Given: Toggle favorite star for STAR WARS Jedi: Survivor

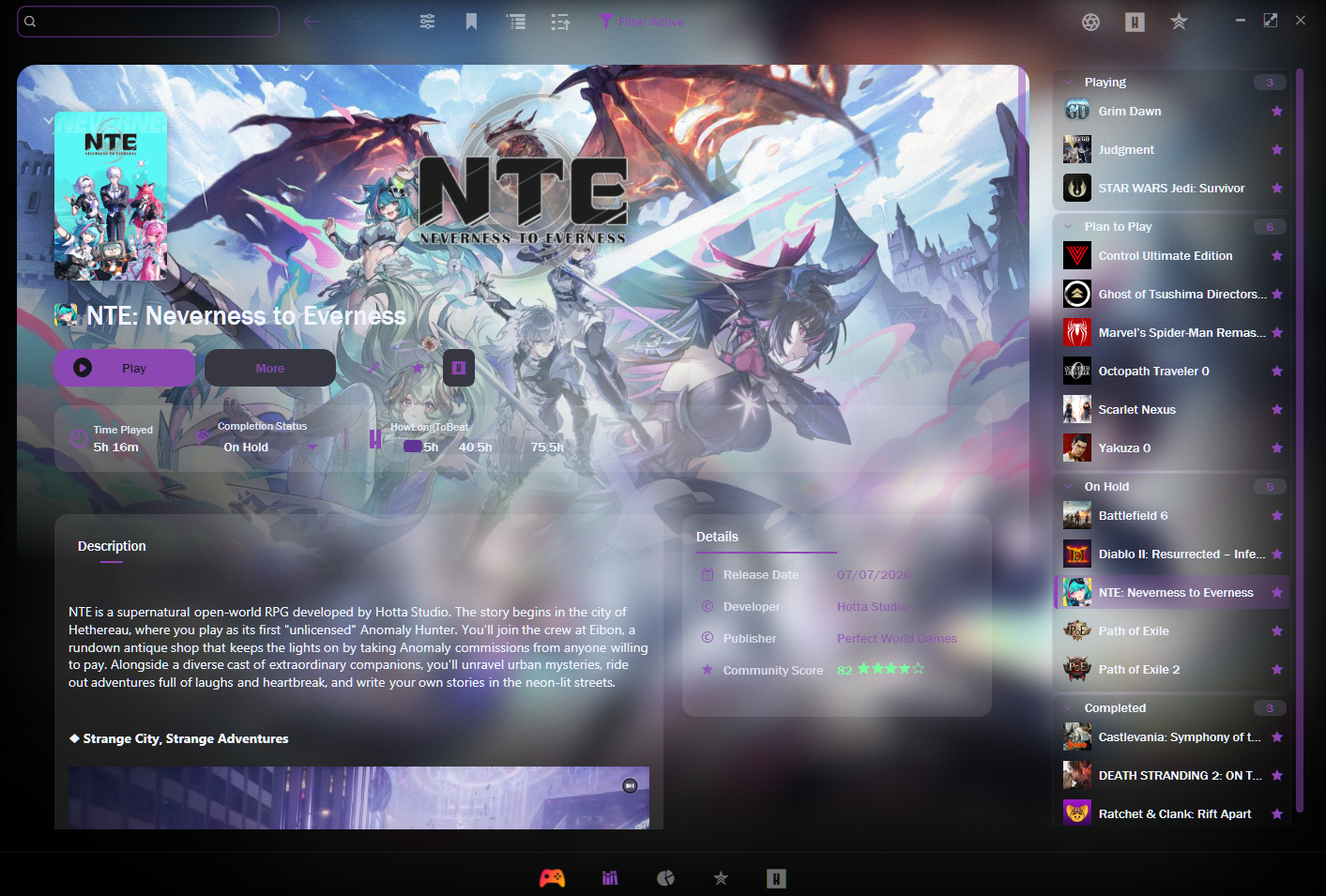Looking at the screenshot, I should point(1276,188).
